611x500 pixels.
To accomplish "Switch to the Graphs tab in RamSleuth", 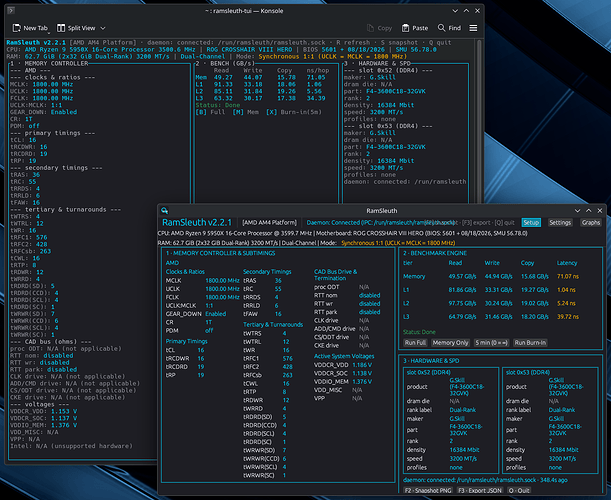I will pyautogui.click(x=591, y=223).
